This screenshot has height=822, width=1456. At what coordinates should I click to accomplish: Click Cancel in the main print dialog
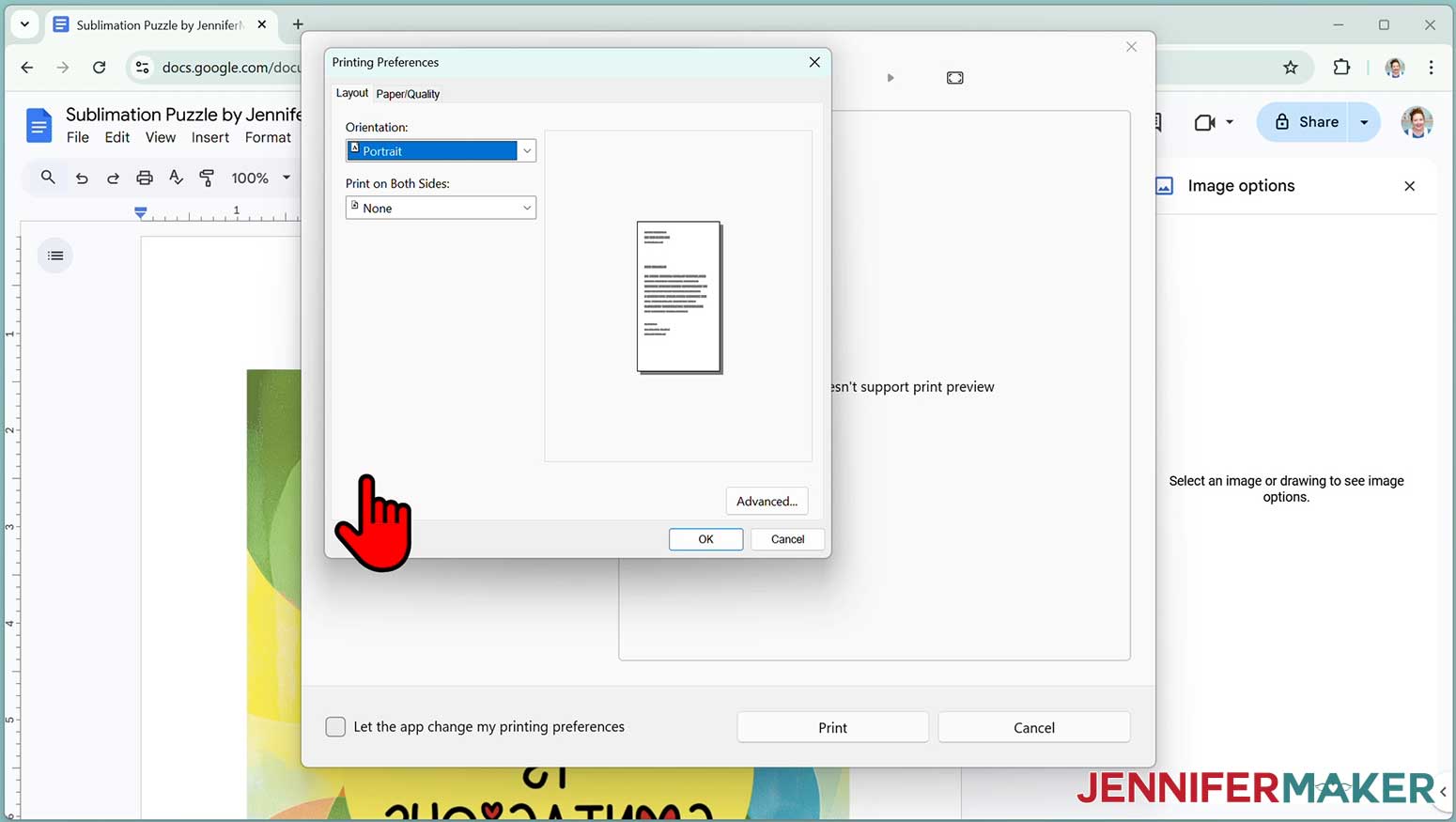[x=1034, y=727]
